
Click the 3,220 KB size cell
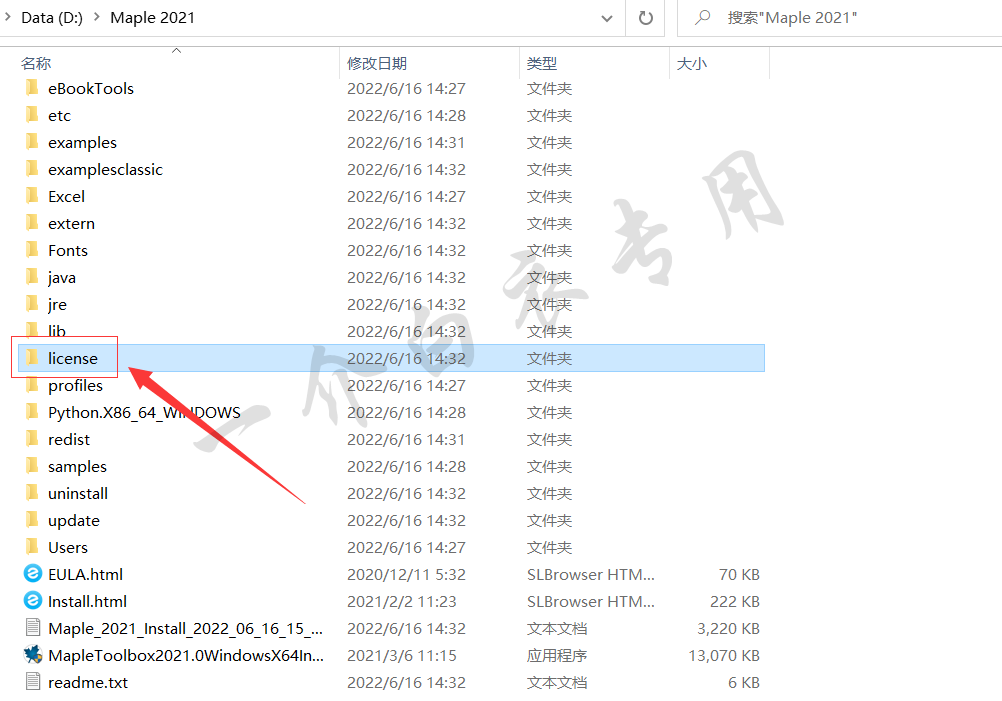click(728, 629)
